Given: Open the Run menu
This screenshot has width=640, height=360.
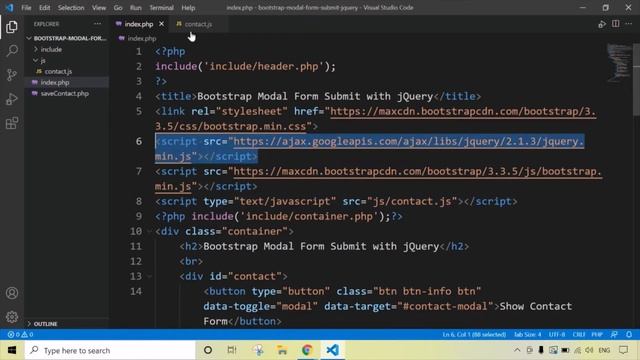Looking at the screenshot, I should coord(136,7).
